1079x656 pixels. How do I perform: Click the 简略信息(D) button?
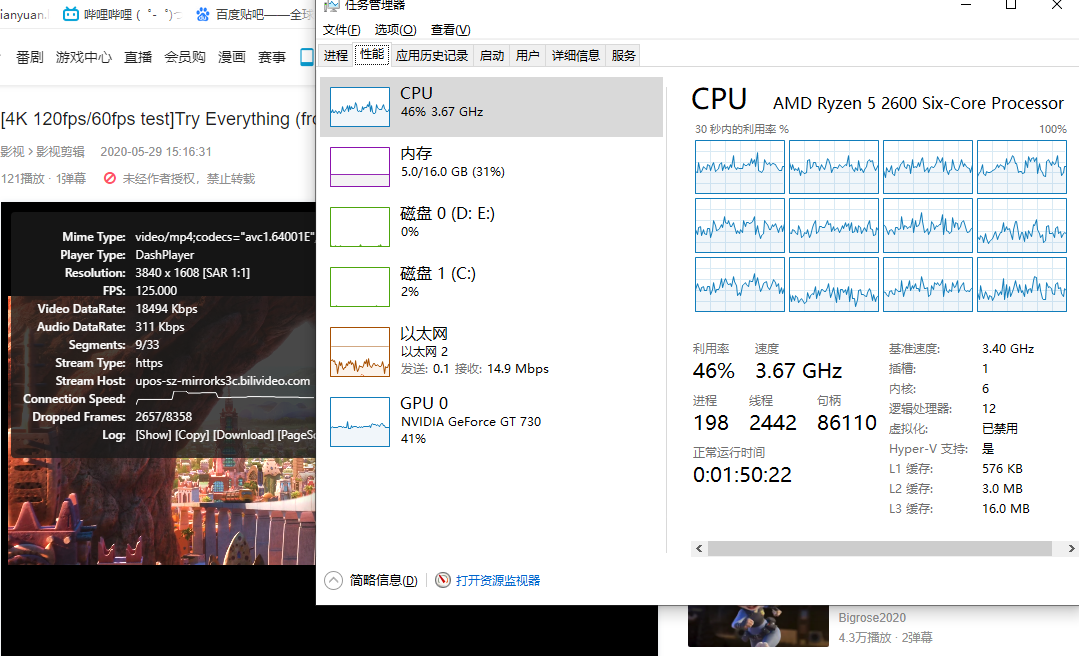pos(383,580)
